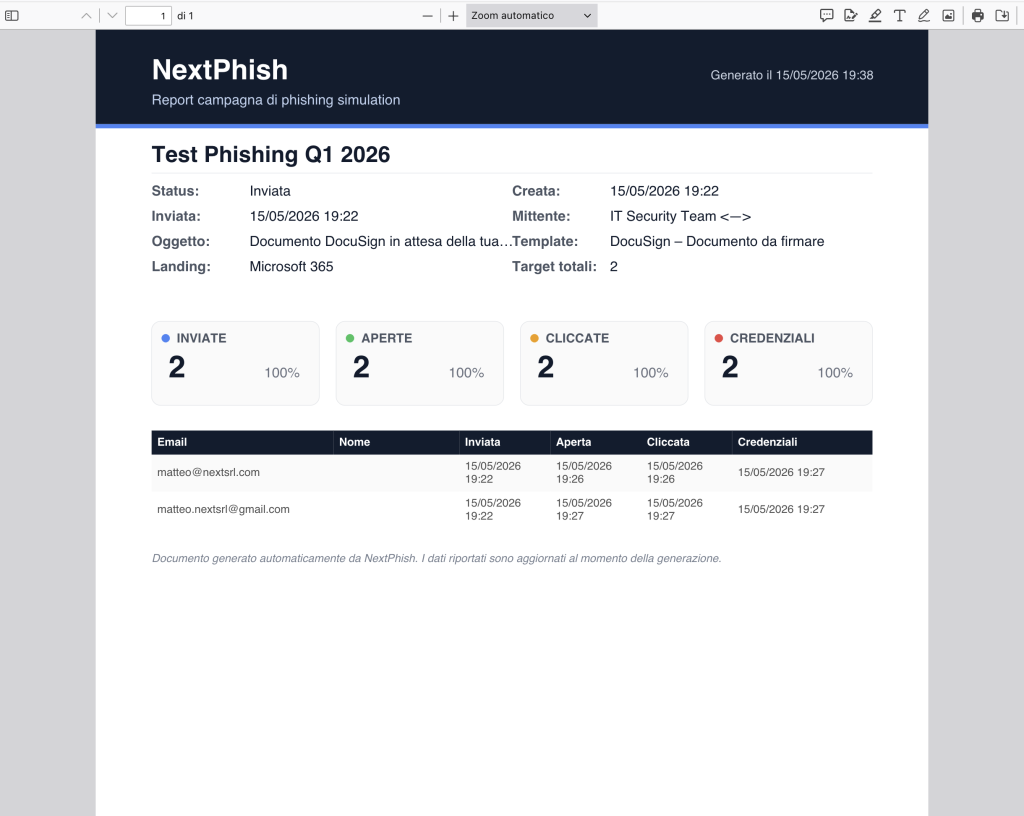Select the Mittente value IT Security Team

[x=680, y=216]
